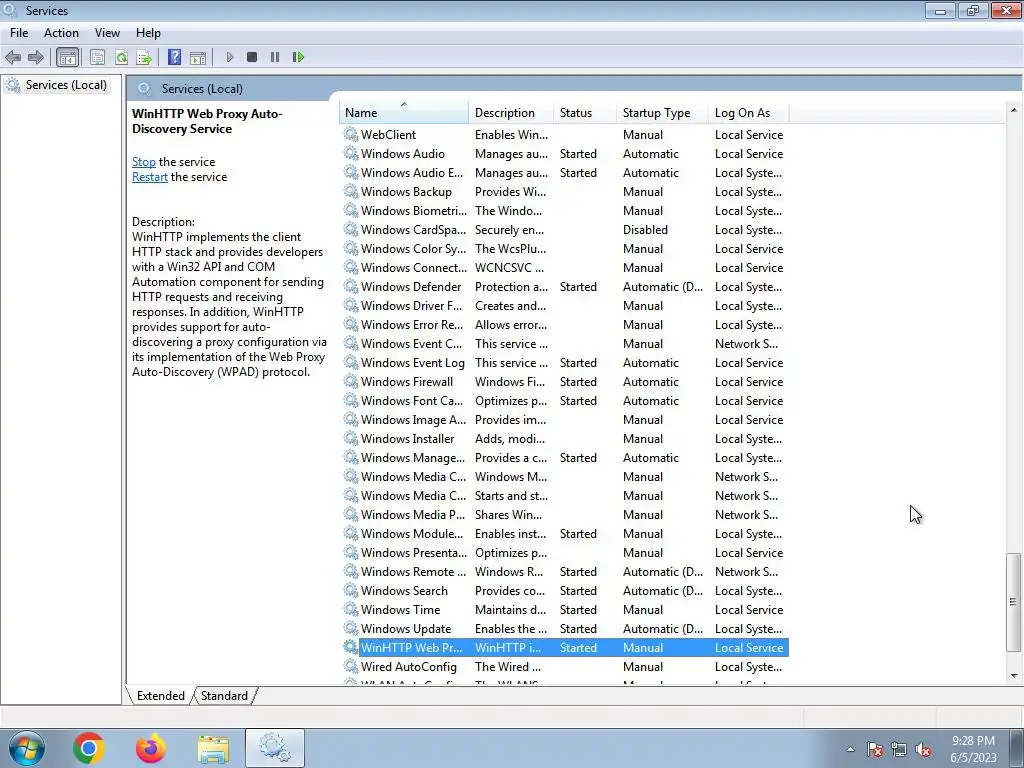This screenshot has width=1024, height=768.
Task: Click Services taskbar button
Action: pyautogui.click(x=275, y=748)
